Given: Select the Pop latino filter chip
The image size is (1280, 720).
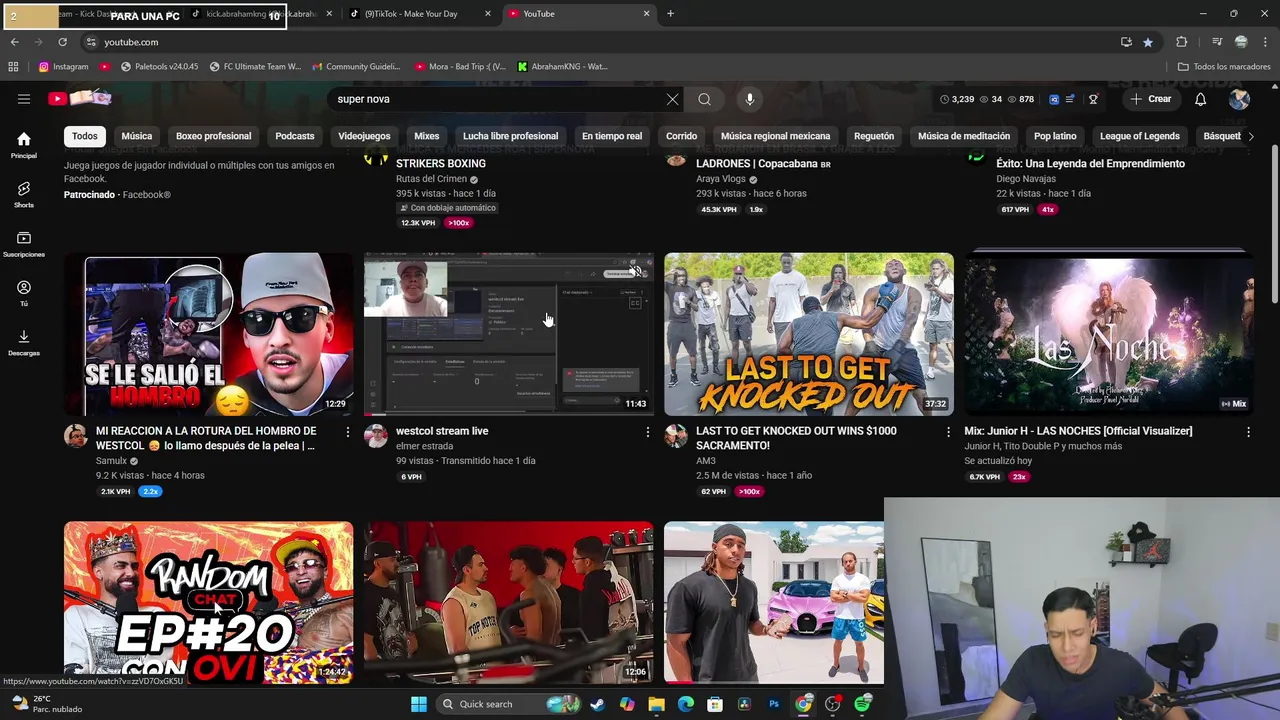Looking at the screenshot, I should 1055,136.
